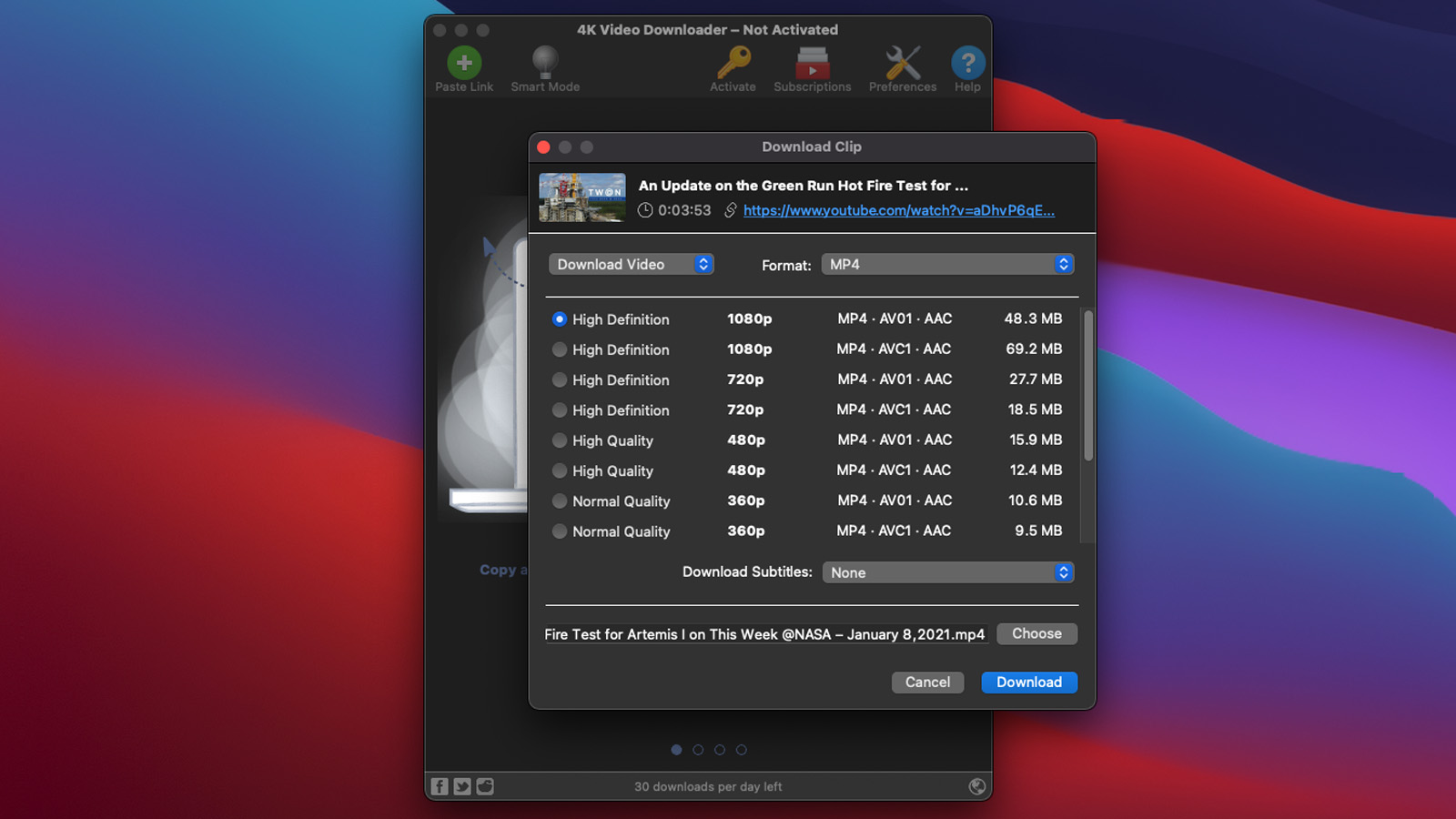Click '30 downloads per day left' text

(708, 786)
